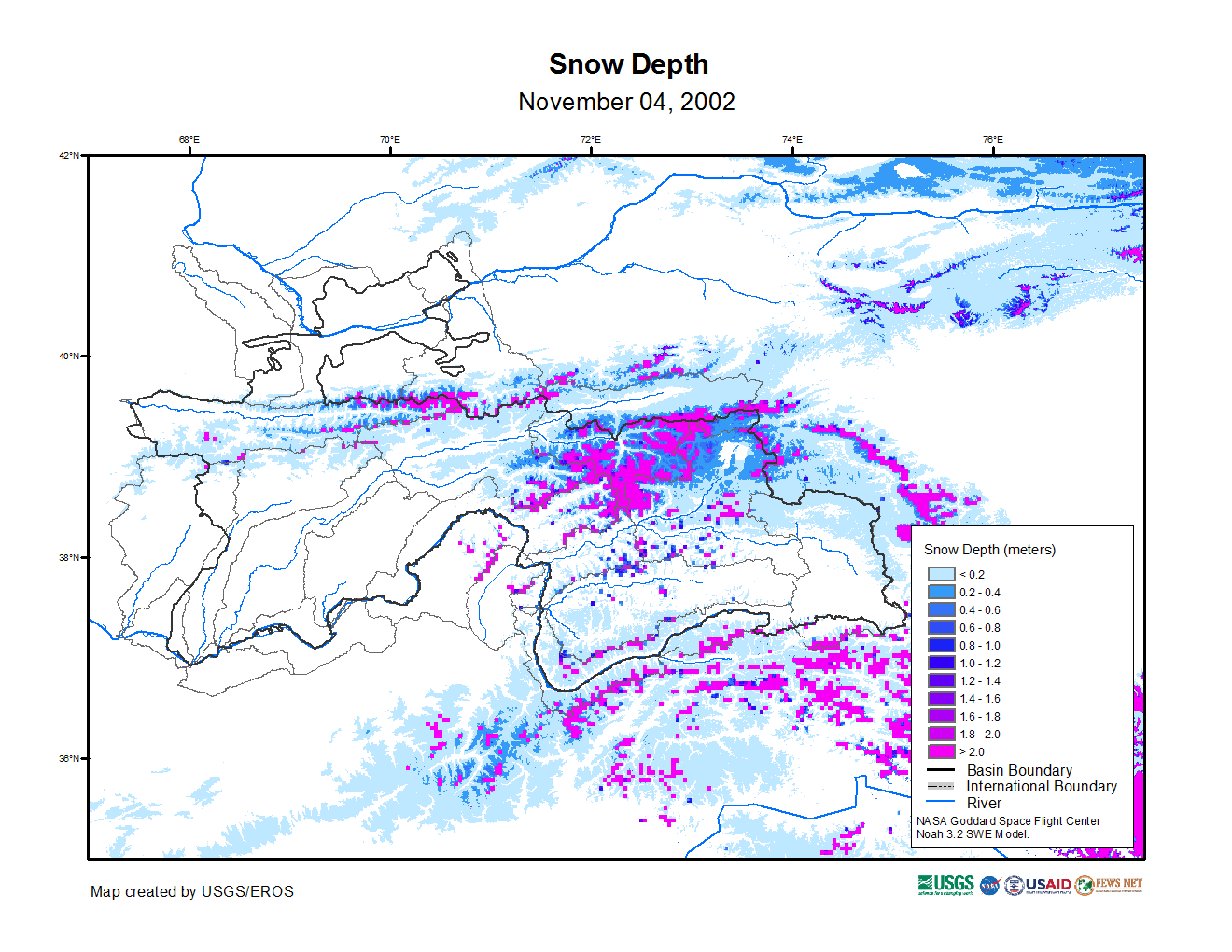Click the Basin Boundary line symbol
Screen dimensions: 1232x952
941,771
